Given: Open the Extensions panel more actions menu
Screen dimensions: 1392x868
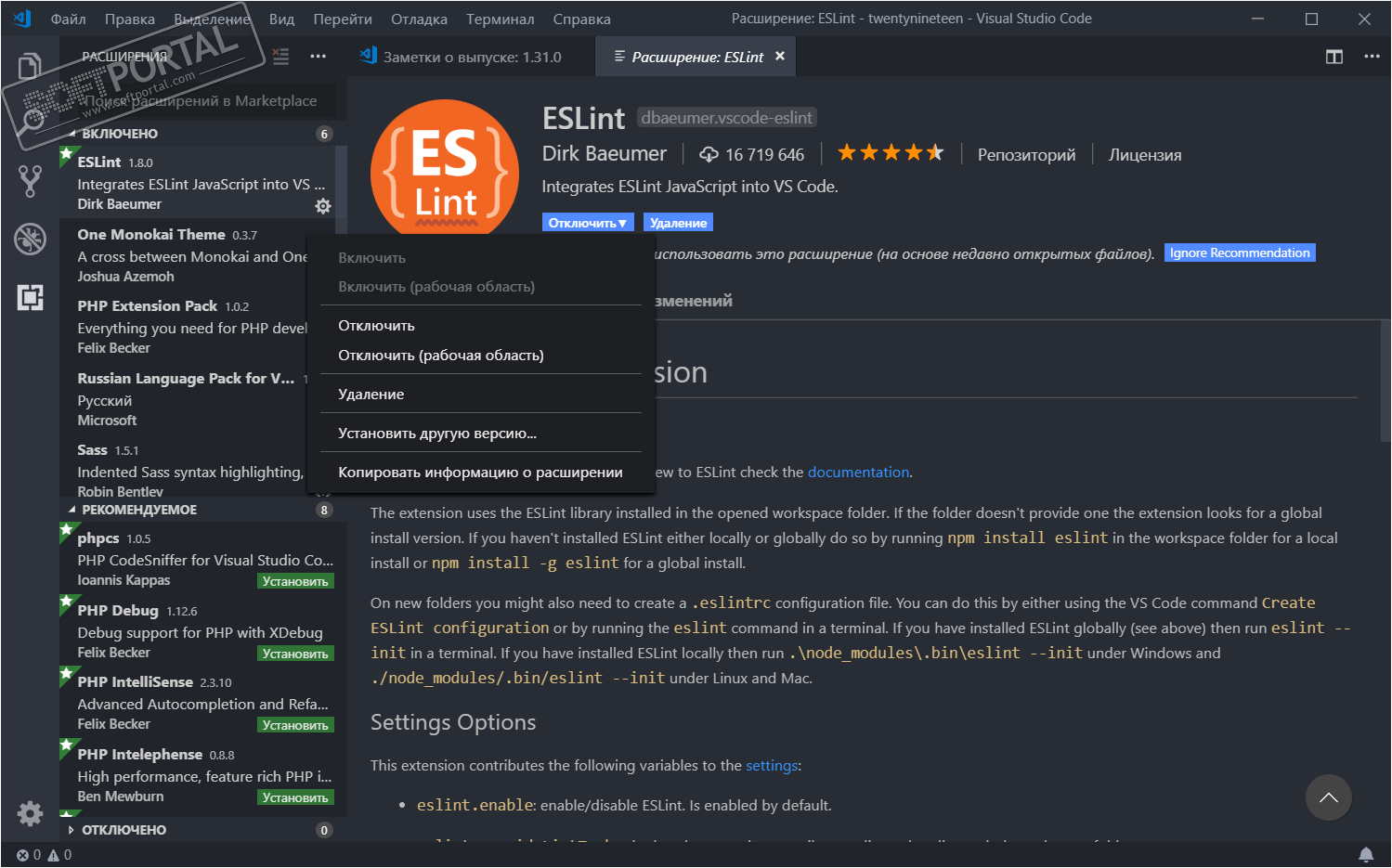Looking at the screenshot, I should click(x=318, y=57).
